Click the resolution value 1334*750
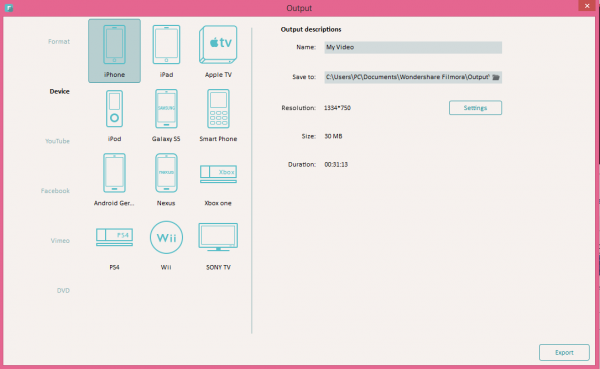600x369 pixels. coord(337,108)
